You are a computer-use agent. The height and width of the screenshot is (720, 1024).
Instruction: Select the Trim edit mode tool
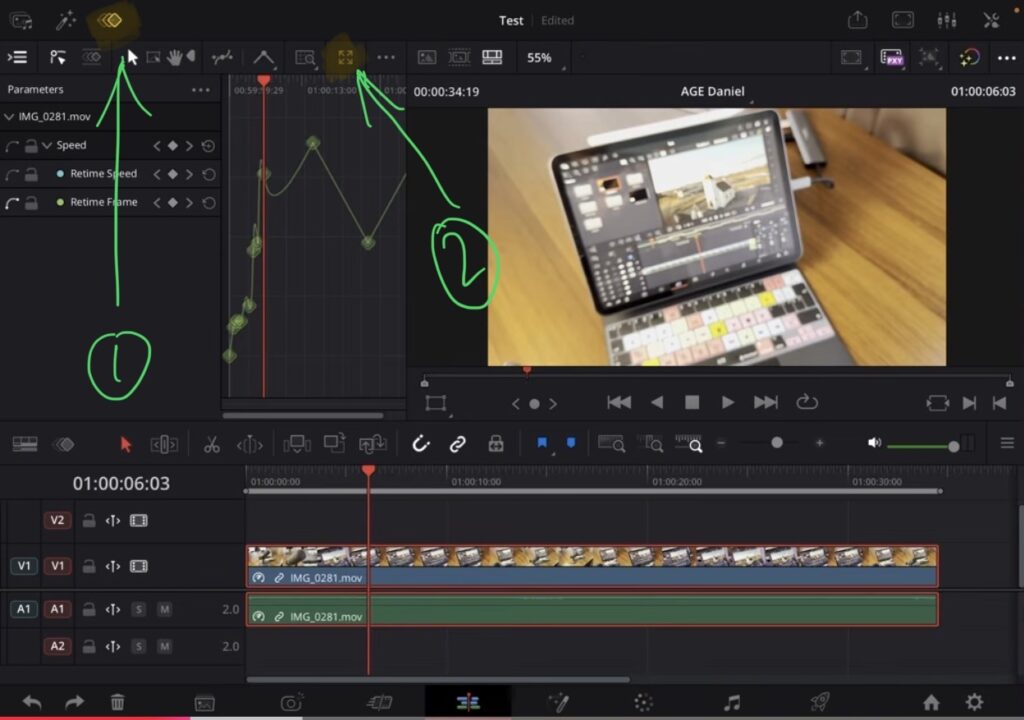tap(164, 444)
